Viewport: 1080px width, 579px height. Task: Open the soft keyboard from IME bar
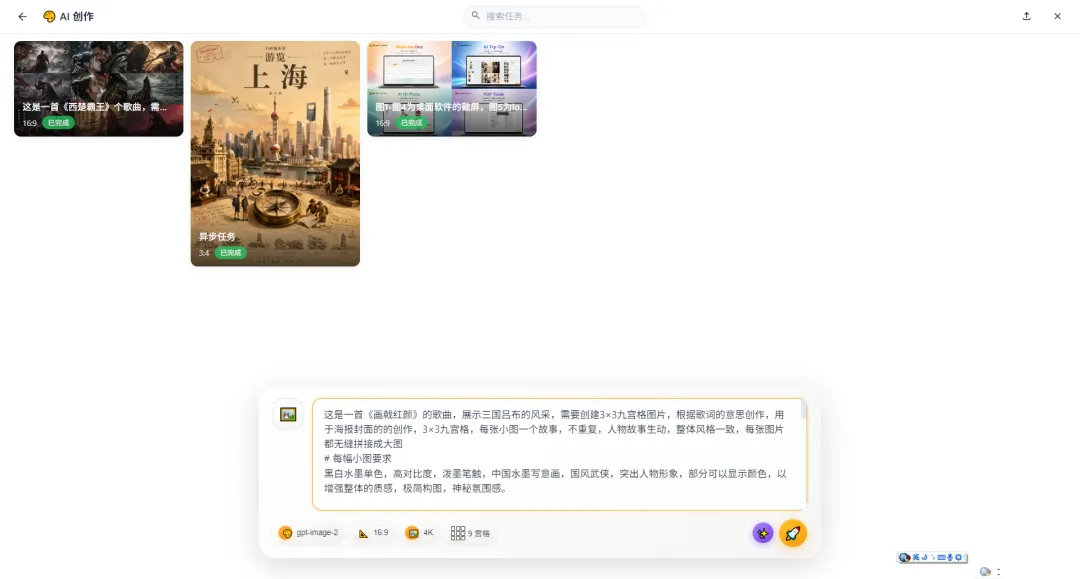click(x=942, y=558)
